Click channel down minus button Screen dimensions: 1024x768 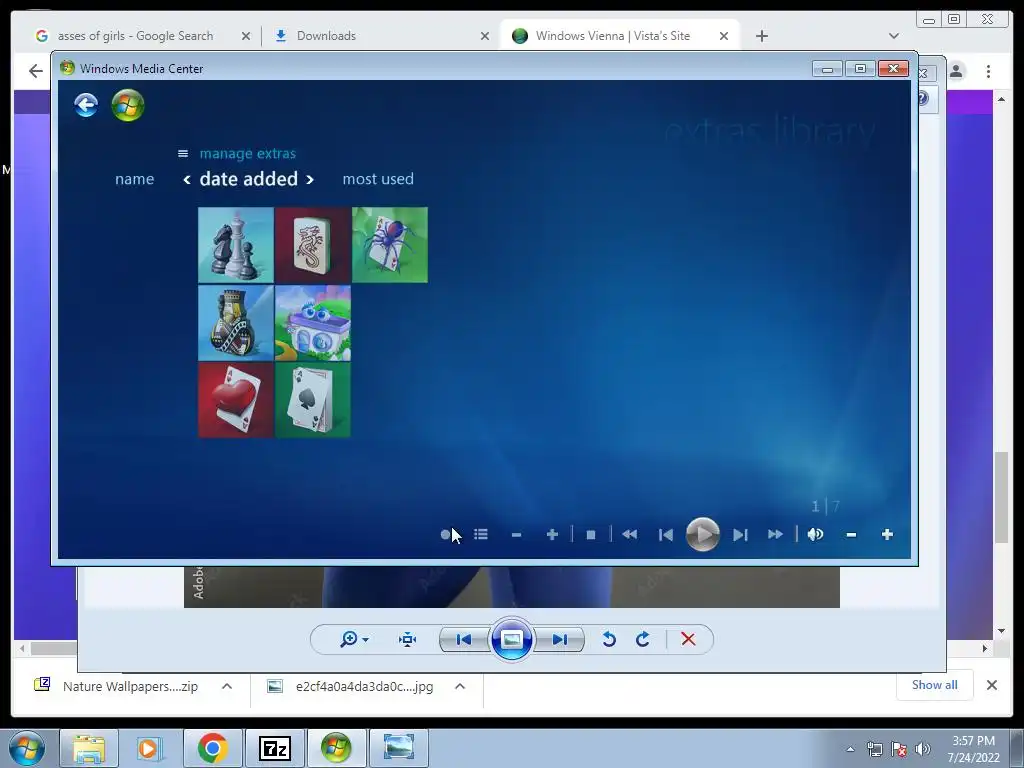click(516, 535)
